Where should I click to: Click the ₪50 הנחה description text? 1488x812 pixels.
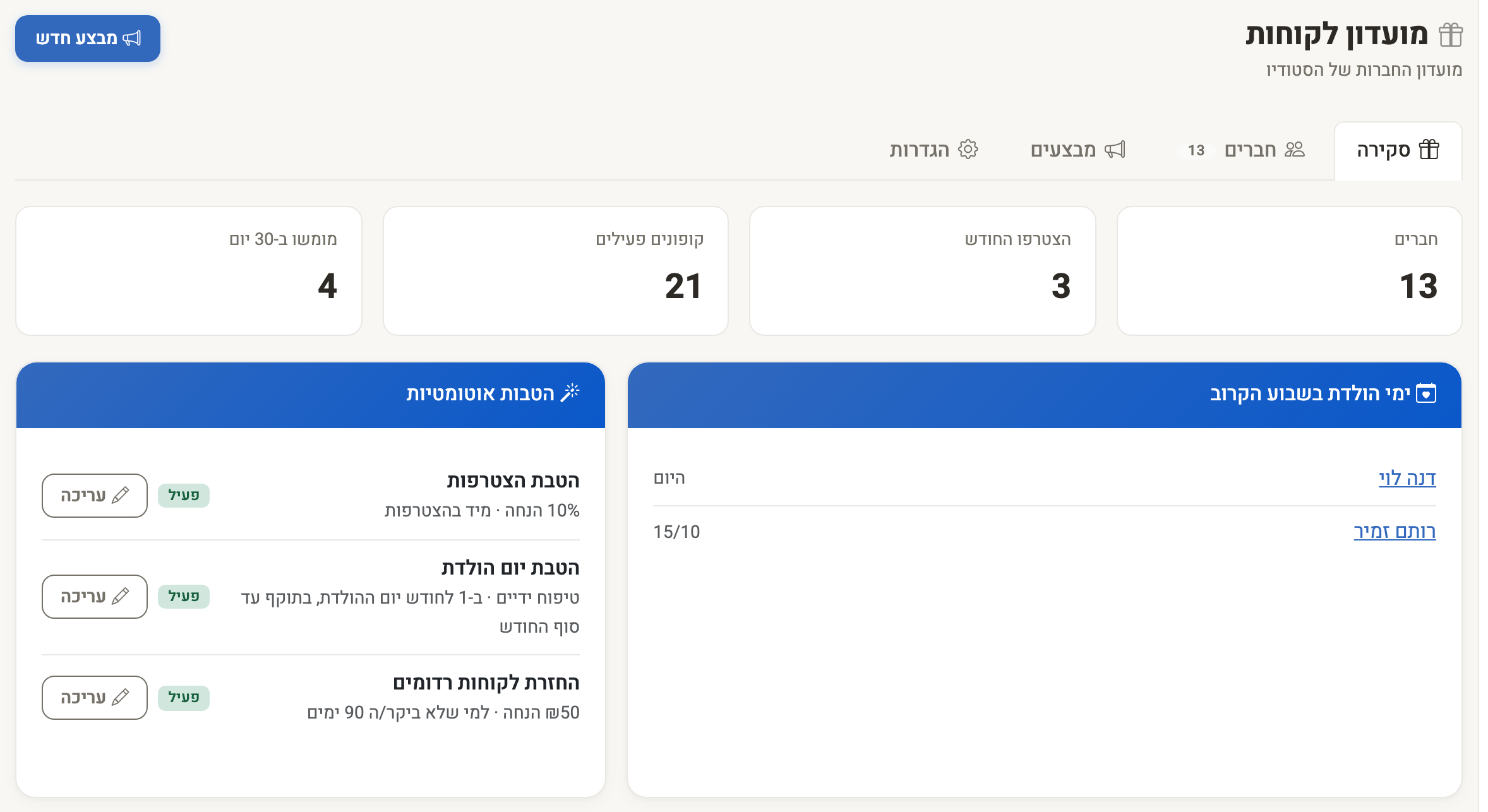[x=443, y=713]
